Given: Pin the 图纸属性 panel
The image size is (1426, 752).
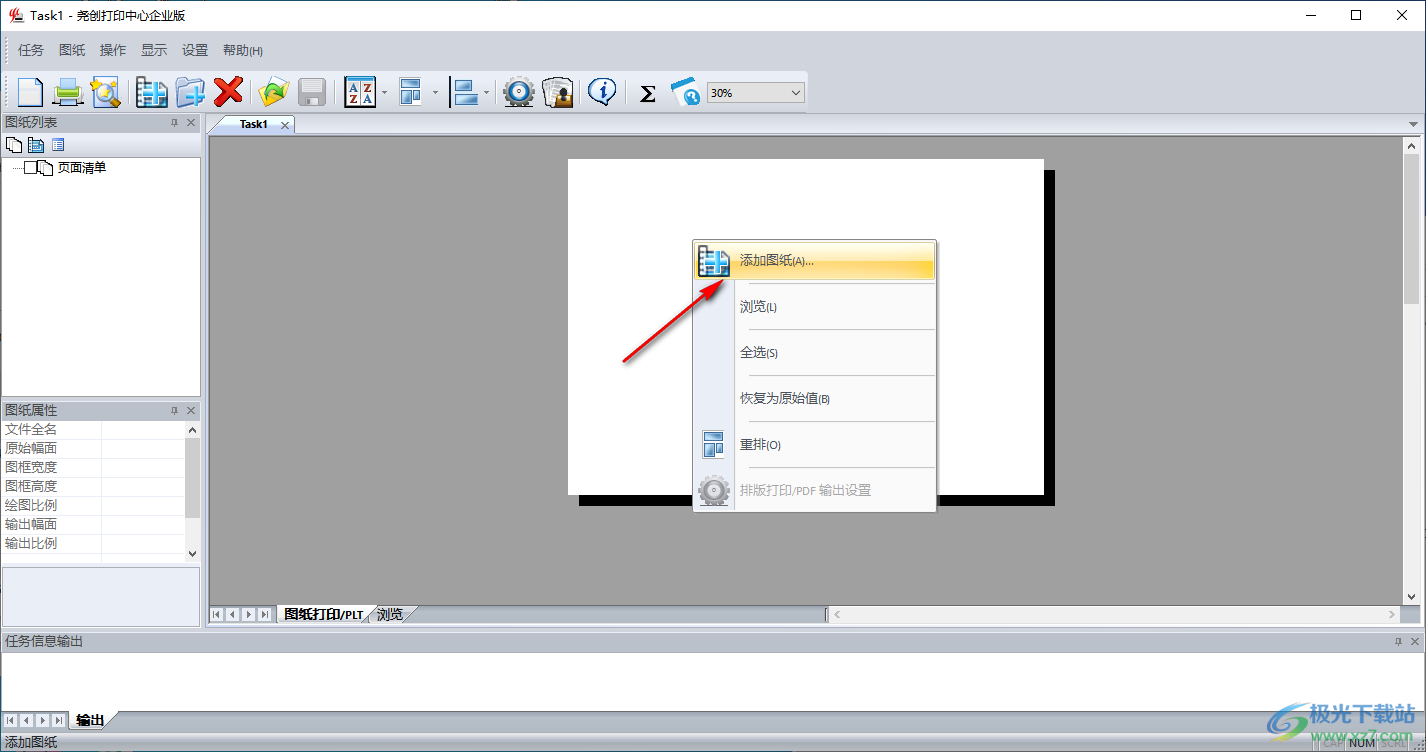Looking at the screenshot, I should [x=174, y=411].
